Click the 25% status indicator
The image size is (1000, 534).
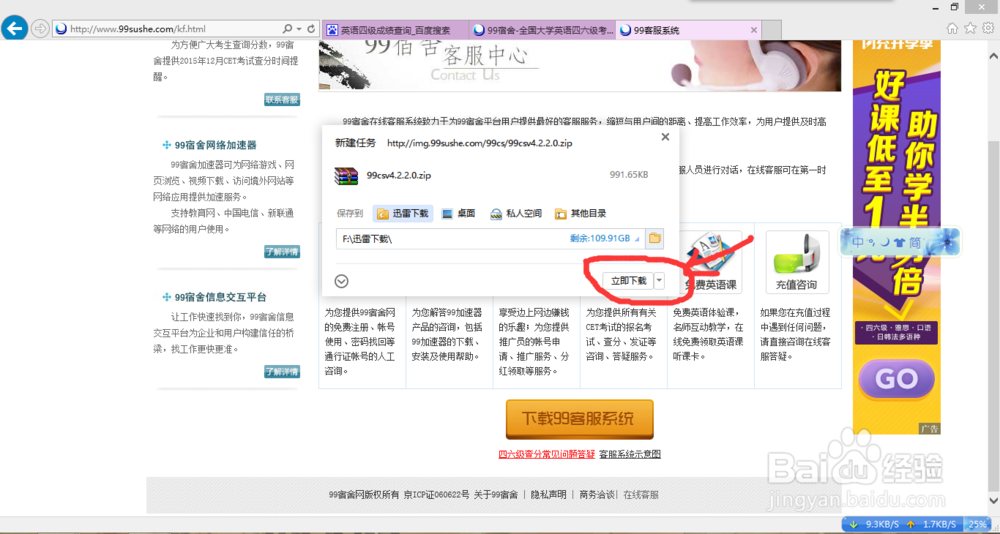click(x=977, y=524)
